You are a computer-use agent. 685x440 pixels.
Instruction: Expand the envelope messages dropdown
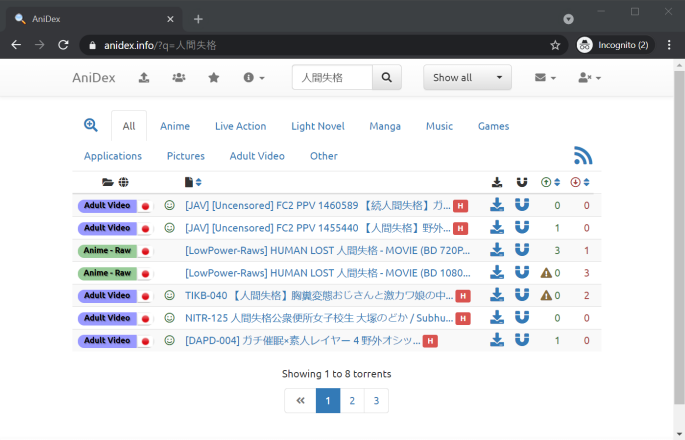[545, 78]
